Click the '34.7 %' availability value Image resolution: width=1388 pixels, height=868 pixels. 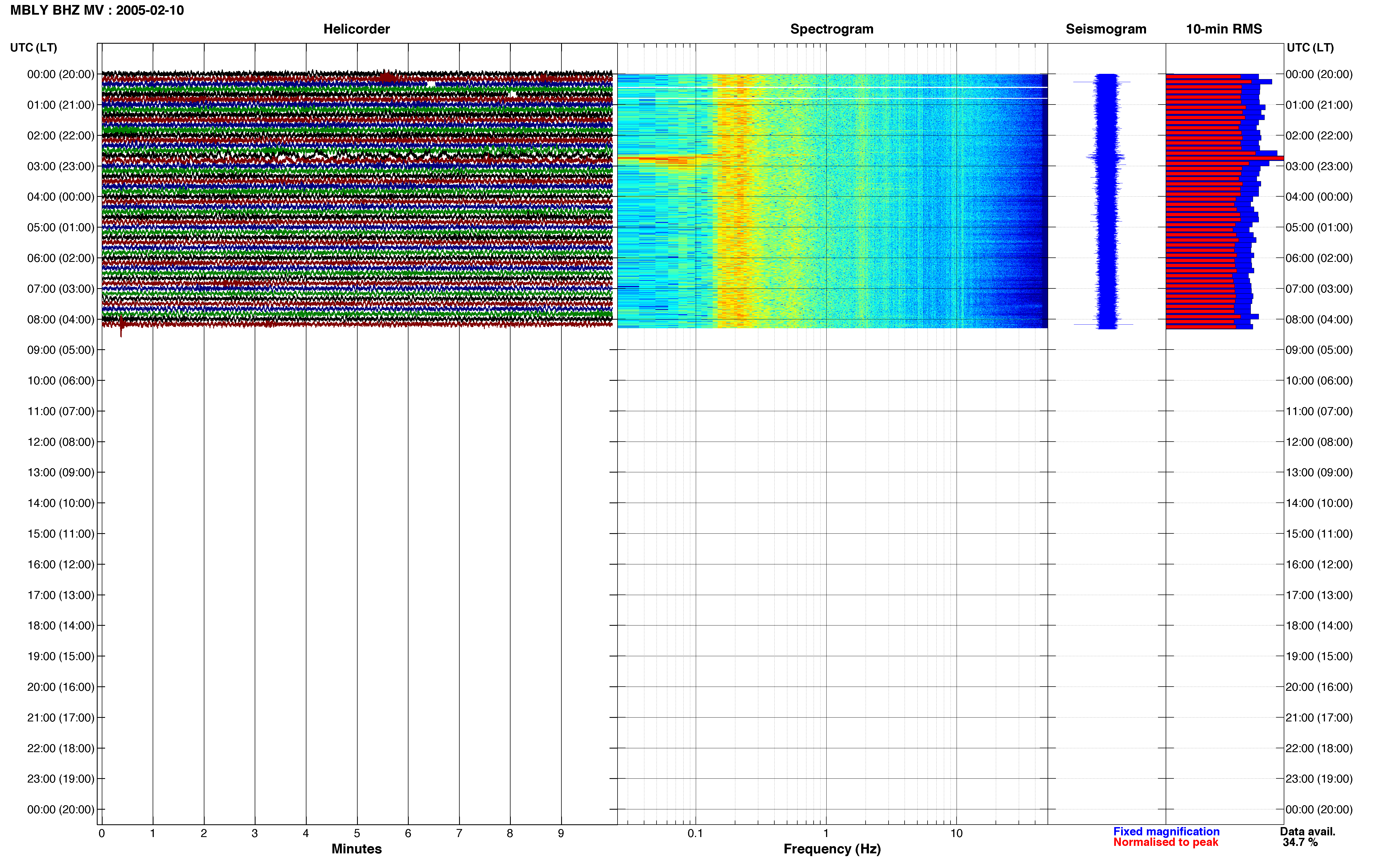point(1300,842)
